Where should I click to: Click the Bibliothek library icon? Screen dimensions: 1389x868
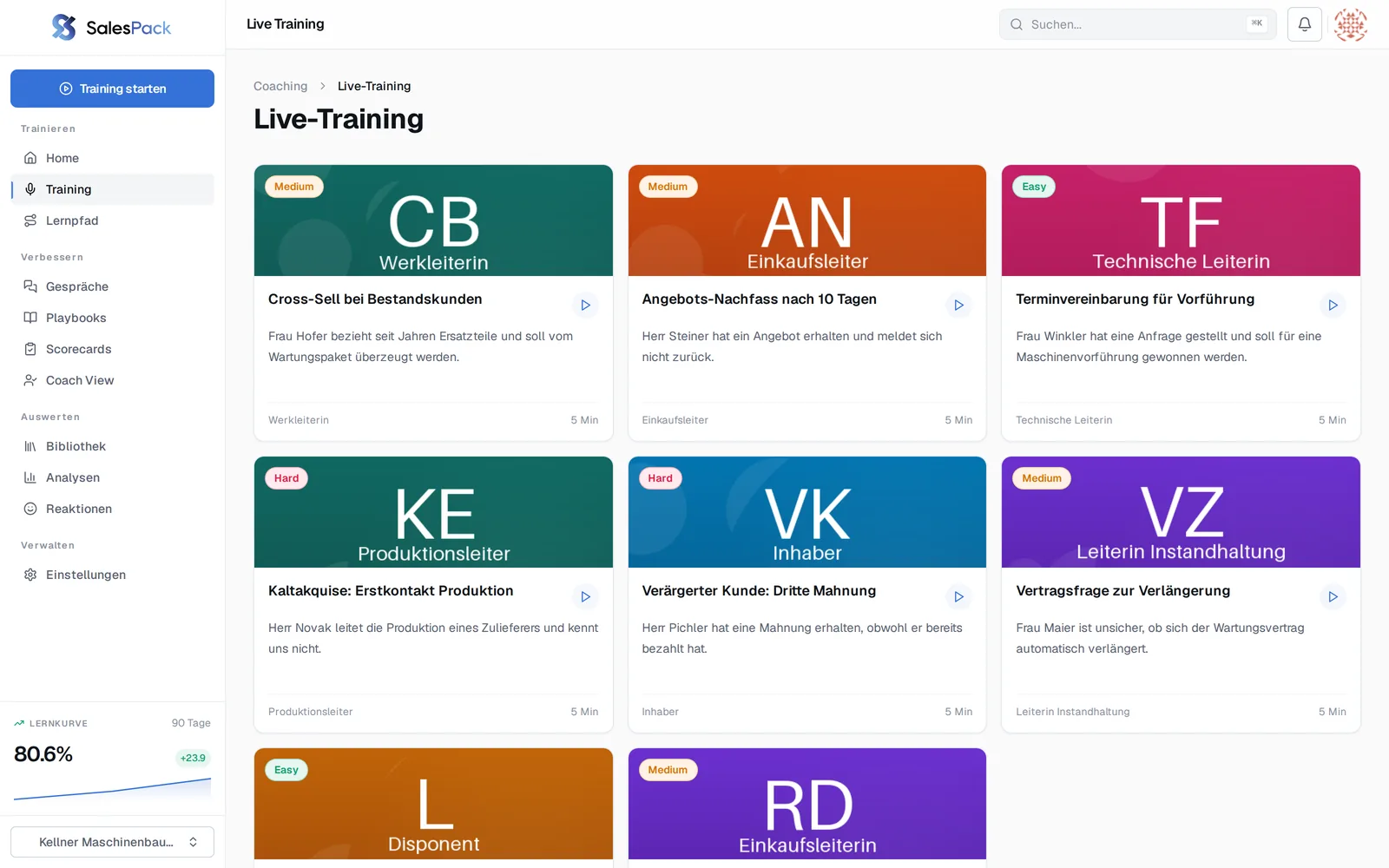[30, 446]
